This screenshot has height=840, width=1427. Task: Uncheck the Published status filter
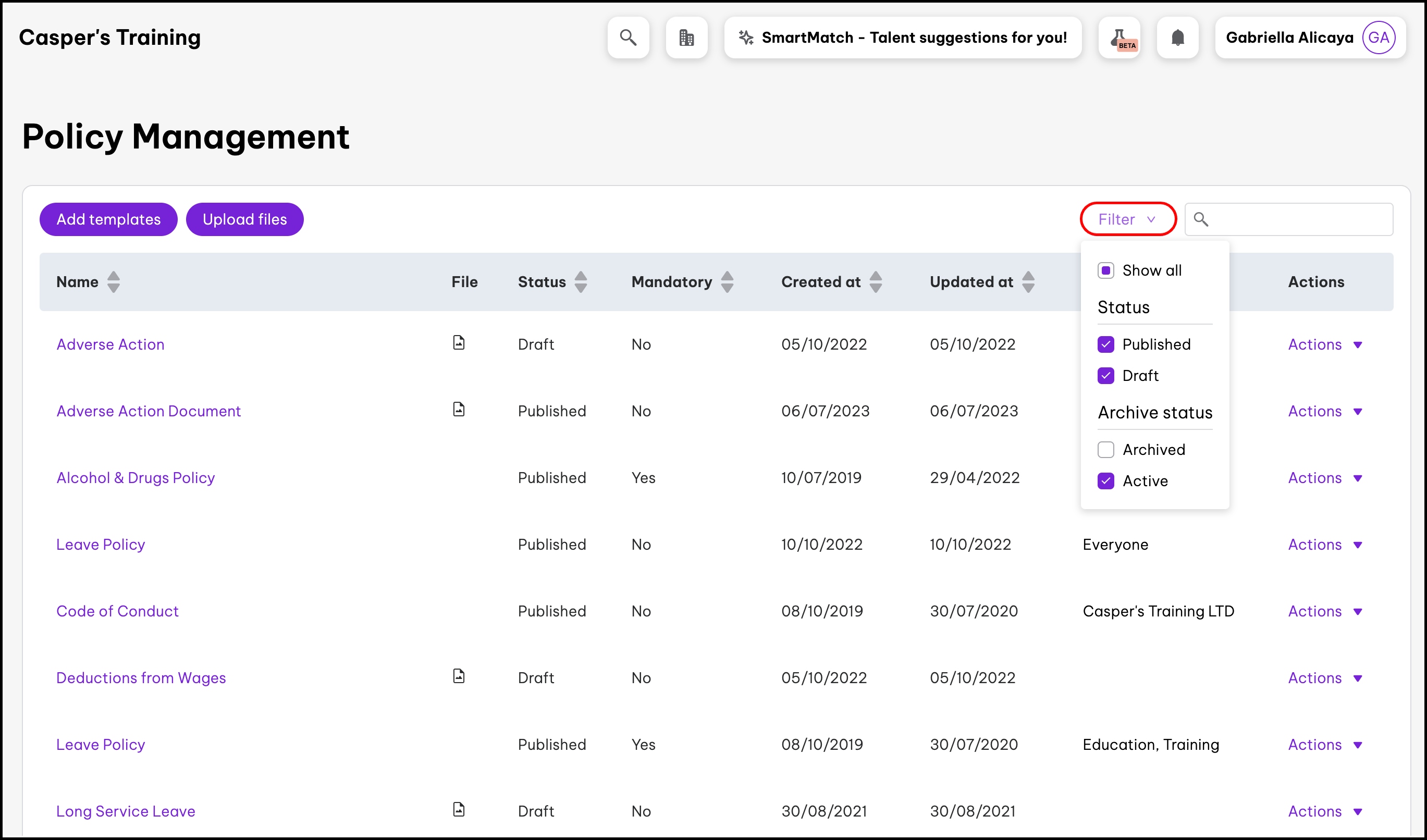(1105, 344)
